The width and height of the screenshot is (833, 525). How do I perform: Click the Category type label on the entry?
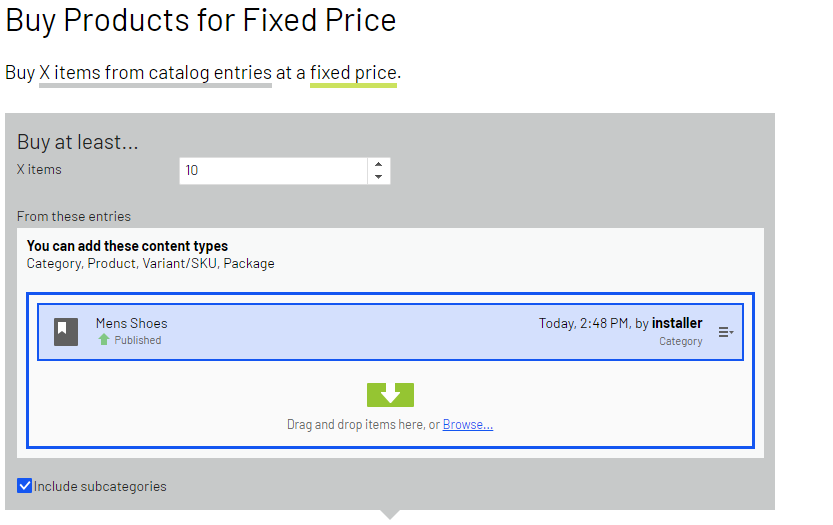tap(680, 341)
